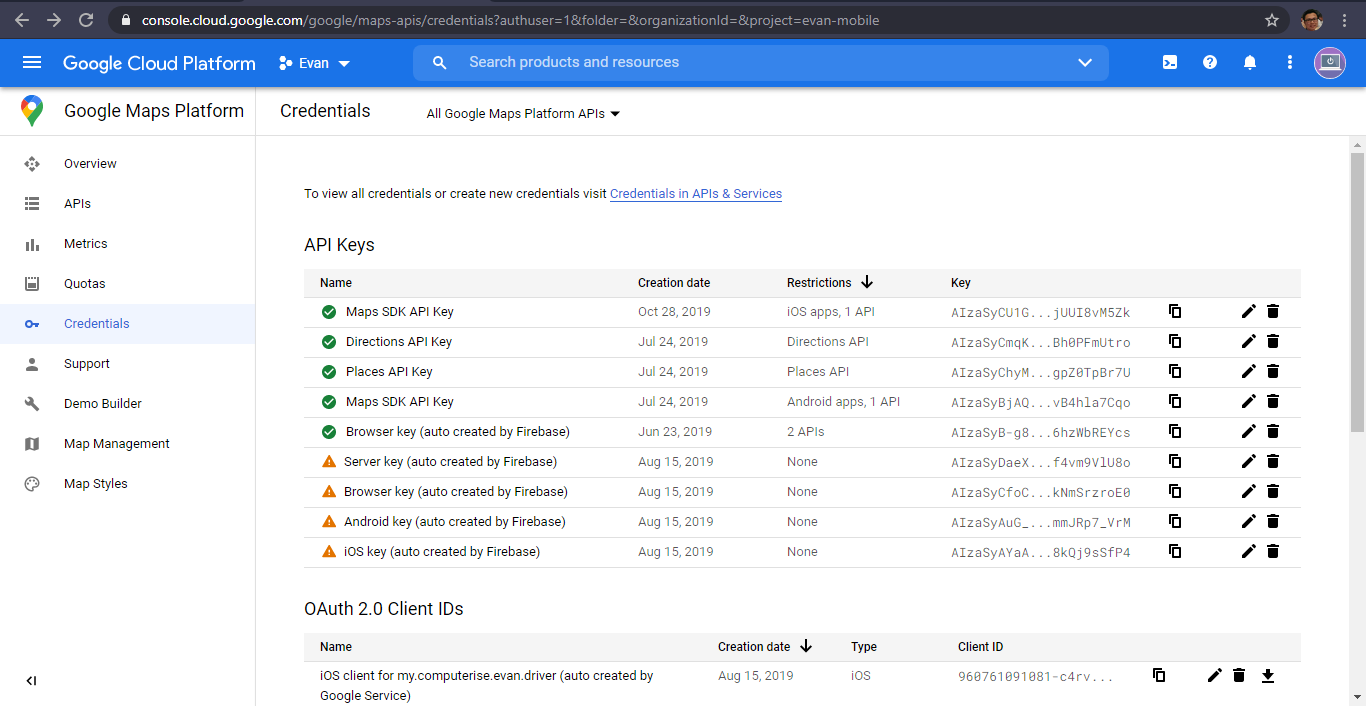The image size is (1366, 706).
Task: Click the page vertical scrollbar
Action: (1357, 290)
